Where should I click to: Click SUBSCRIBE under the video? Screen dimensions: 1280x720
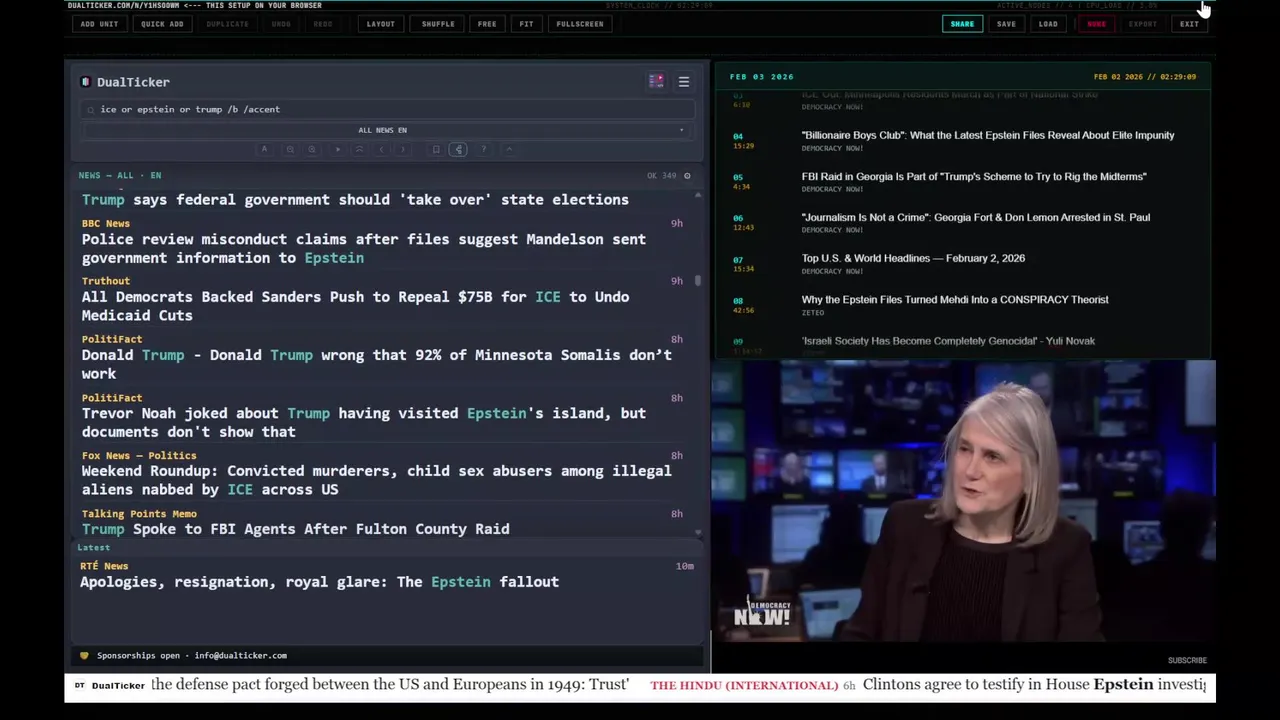pyautogui.click(x=1187, y=660)
